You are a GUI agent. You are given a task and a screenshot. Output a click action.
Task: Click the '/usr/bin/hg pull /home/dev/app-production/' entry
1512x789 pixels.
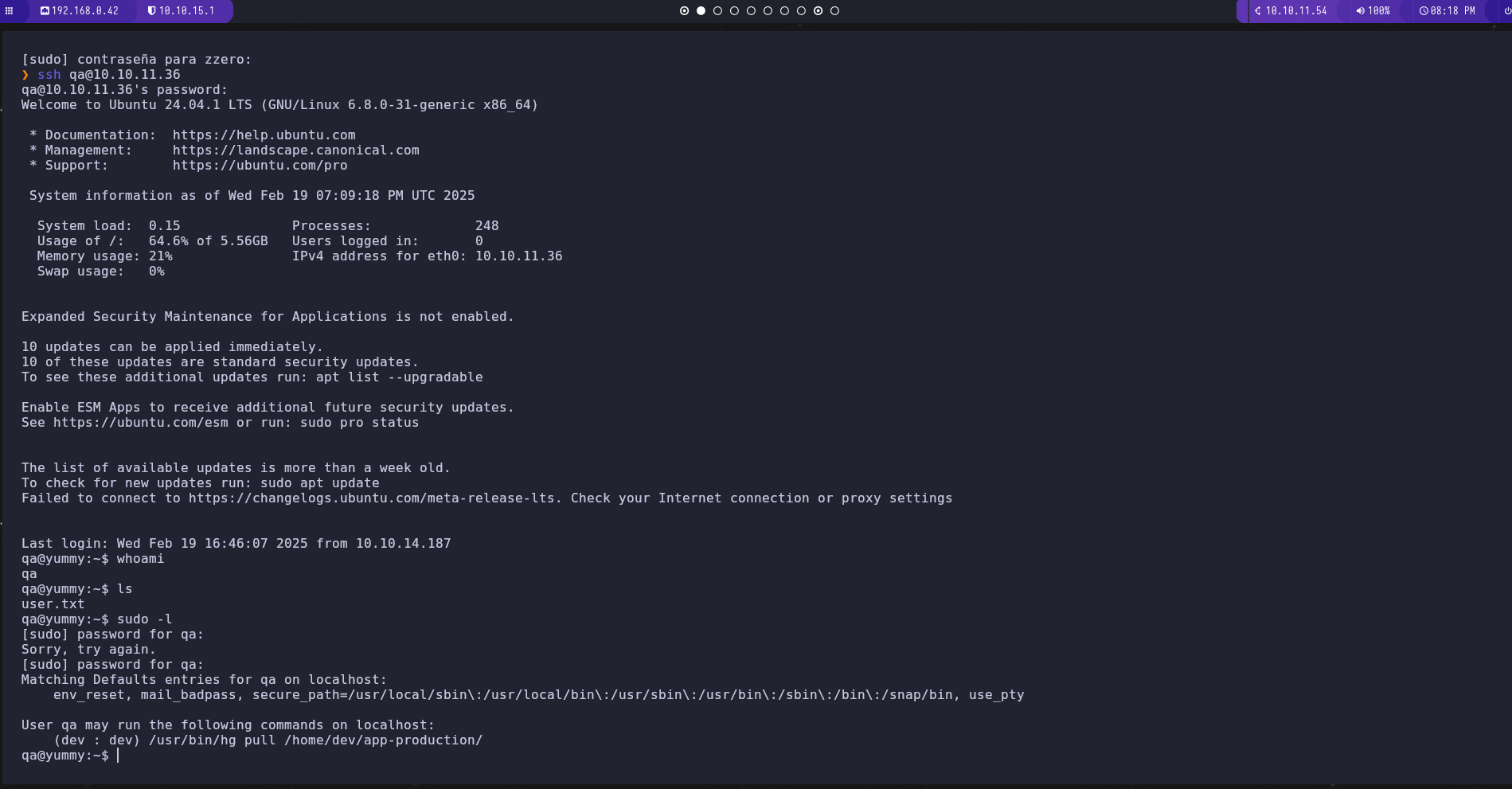(316, 740)
